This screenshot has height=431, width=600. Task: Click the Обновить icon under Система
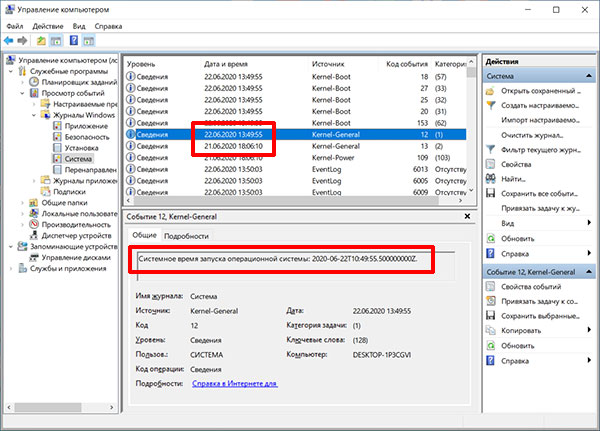[491, 238]
